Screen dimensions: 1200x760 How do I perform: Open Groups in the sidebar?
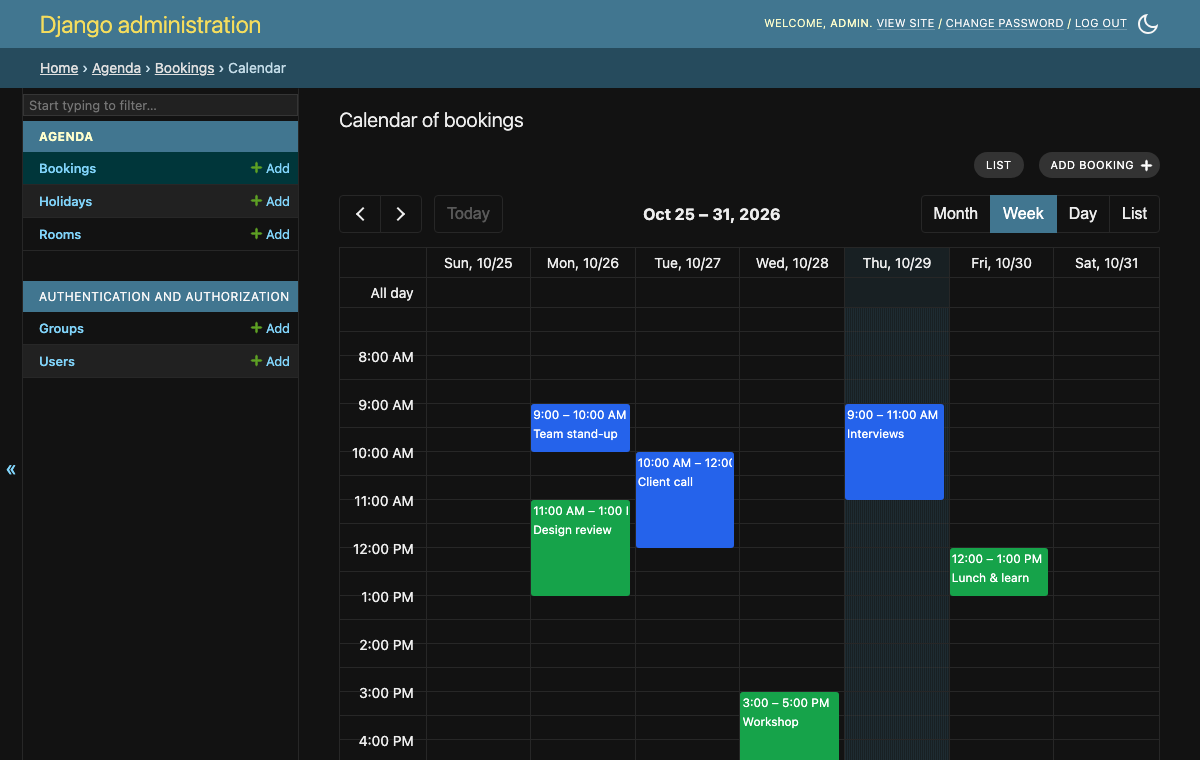point(61,329)
